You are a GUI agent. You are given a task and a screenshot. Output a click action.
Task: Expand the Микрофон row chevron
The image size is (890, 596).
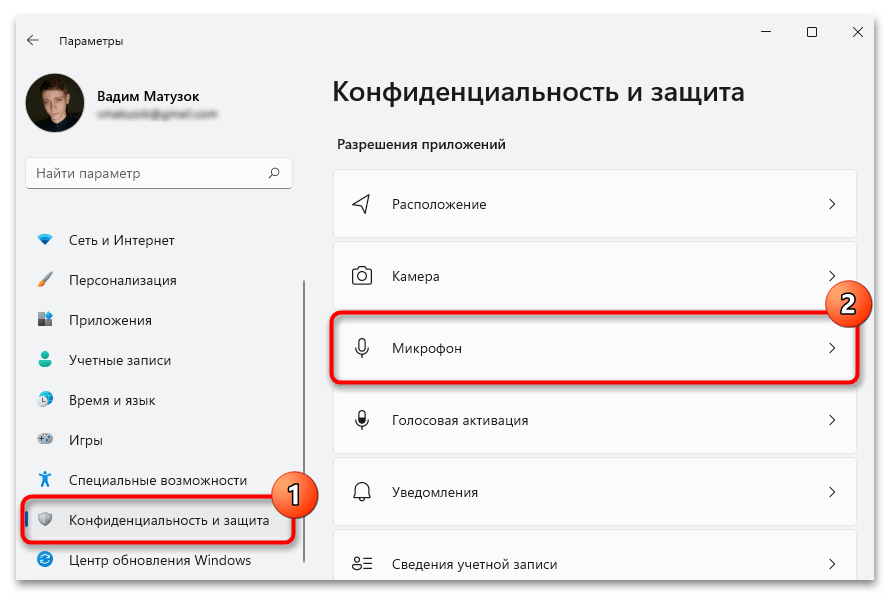click(832, 348)
